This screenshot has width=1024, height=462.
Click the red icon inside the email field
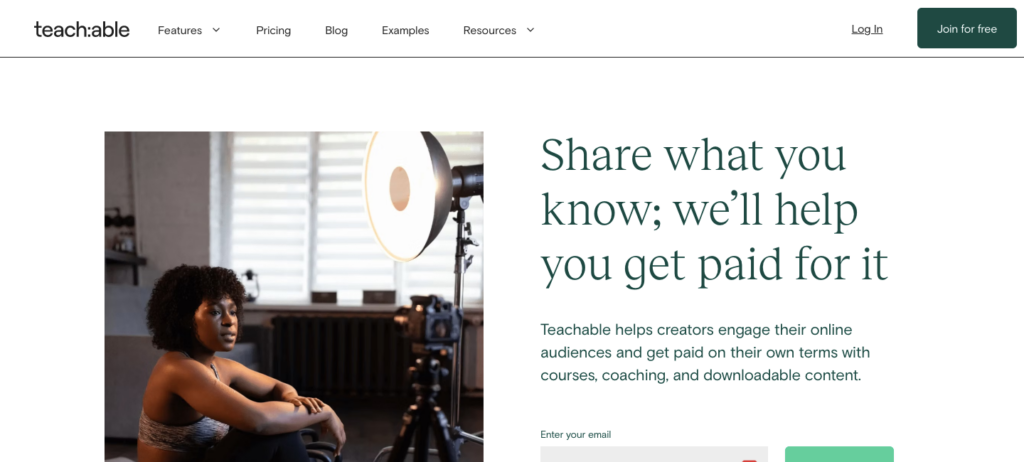coord(749,459)
